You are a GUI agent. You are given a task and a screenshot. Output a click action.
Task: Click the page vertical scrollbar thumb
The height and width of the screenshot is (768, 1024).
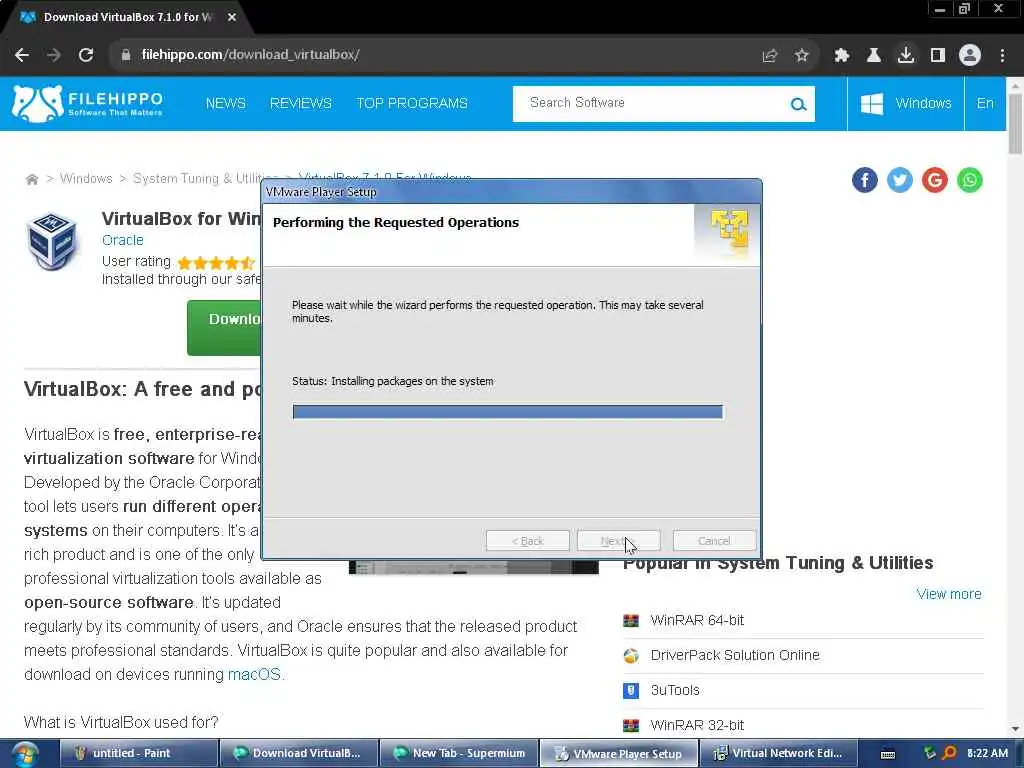pyautogui.click(x=1015, y=124)
